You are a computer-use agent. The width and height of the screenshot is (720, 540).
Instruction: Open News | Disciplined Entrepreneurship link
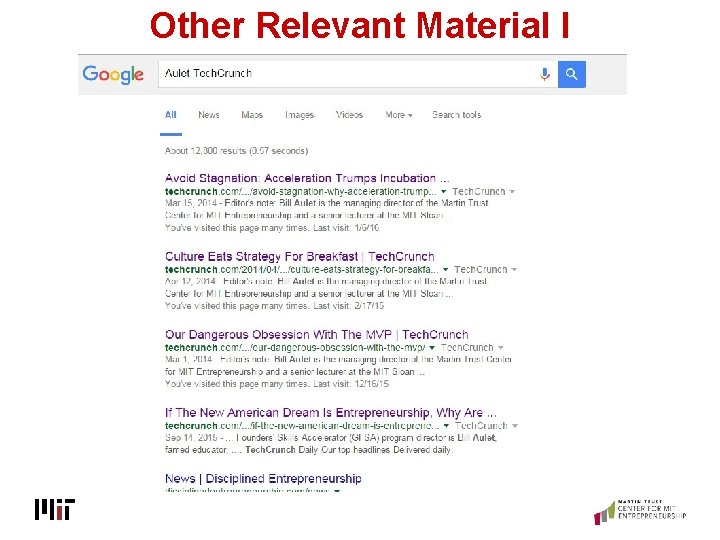[x=263, y=478]
